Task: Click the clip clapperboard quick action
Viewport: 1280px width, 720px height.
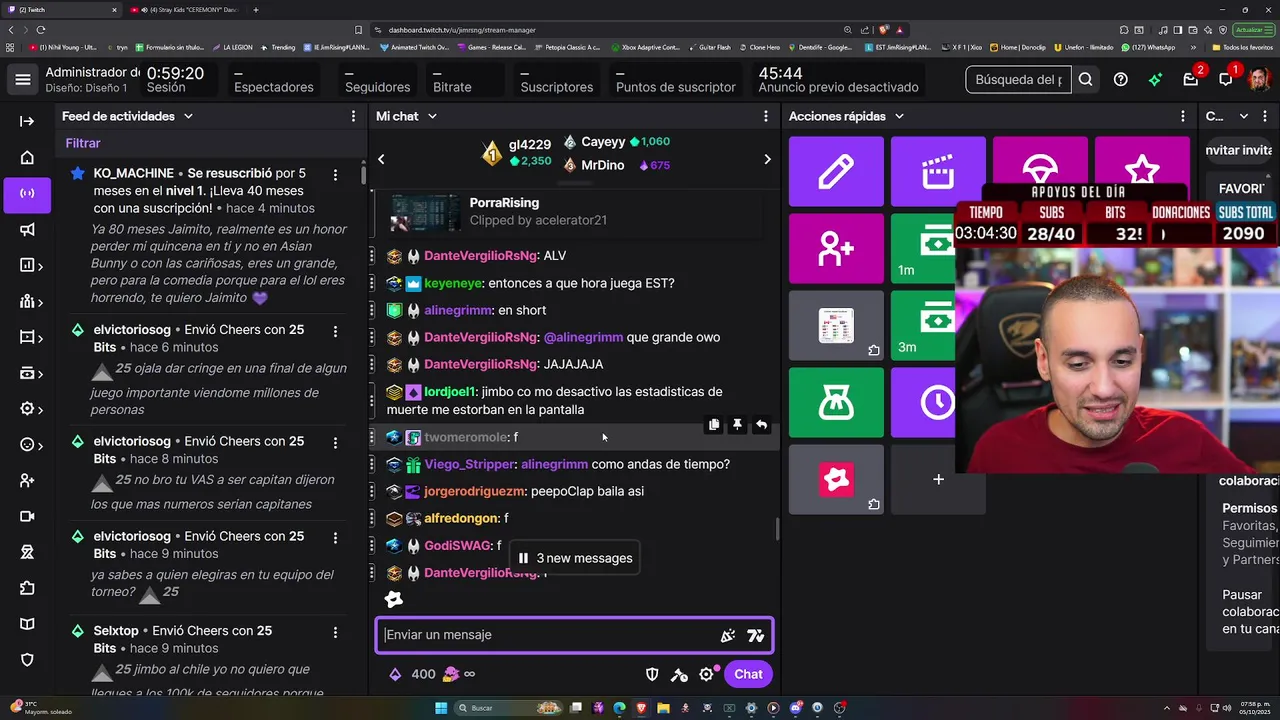Action: [x=938, y=172]
